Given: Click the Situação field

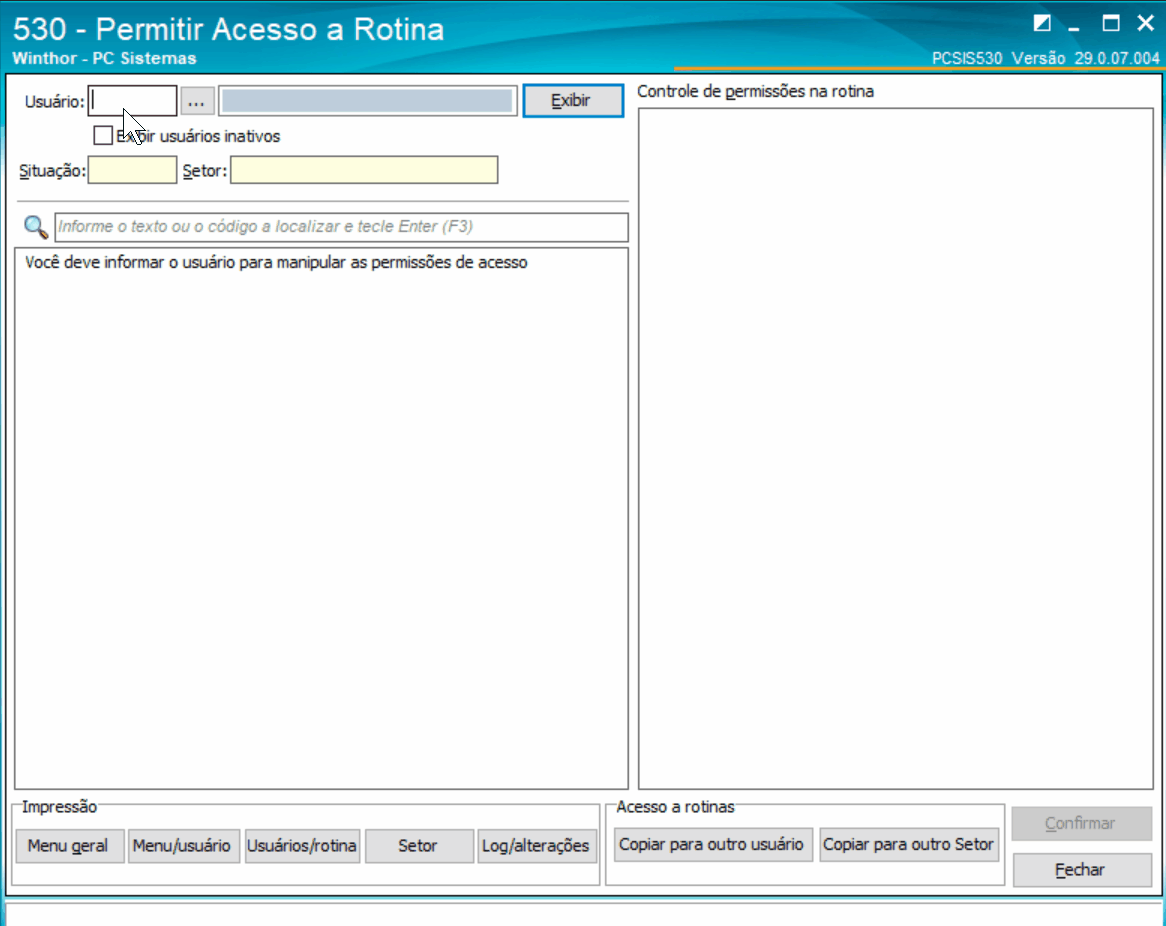Looking at the screenshot, I should click(132, 170).
